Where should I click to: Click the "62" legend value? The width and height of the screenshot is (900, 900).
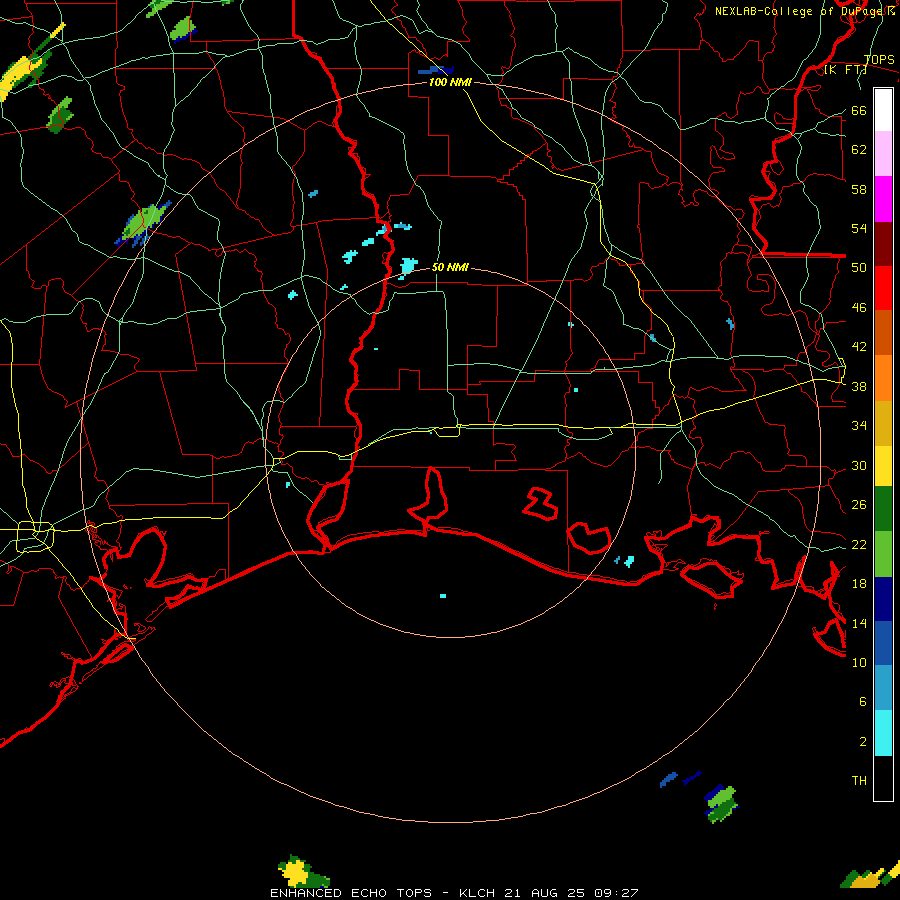tap(859, 150)
